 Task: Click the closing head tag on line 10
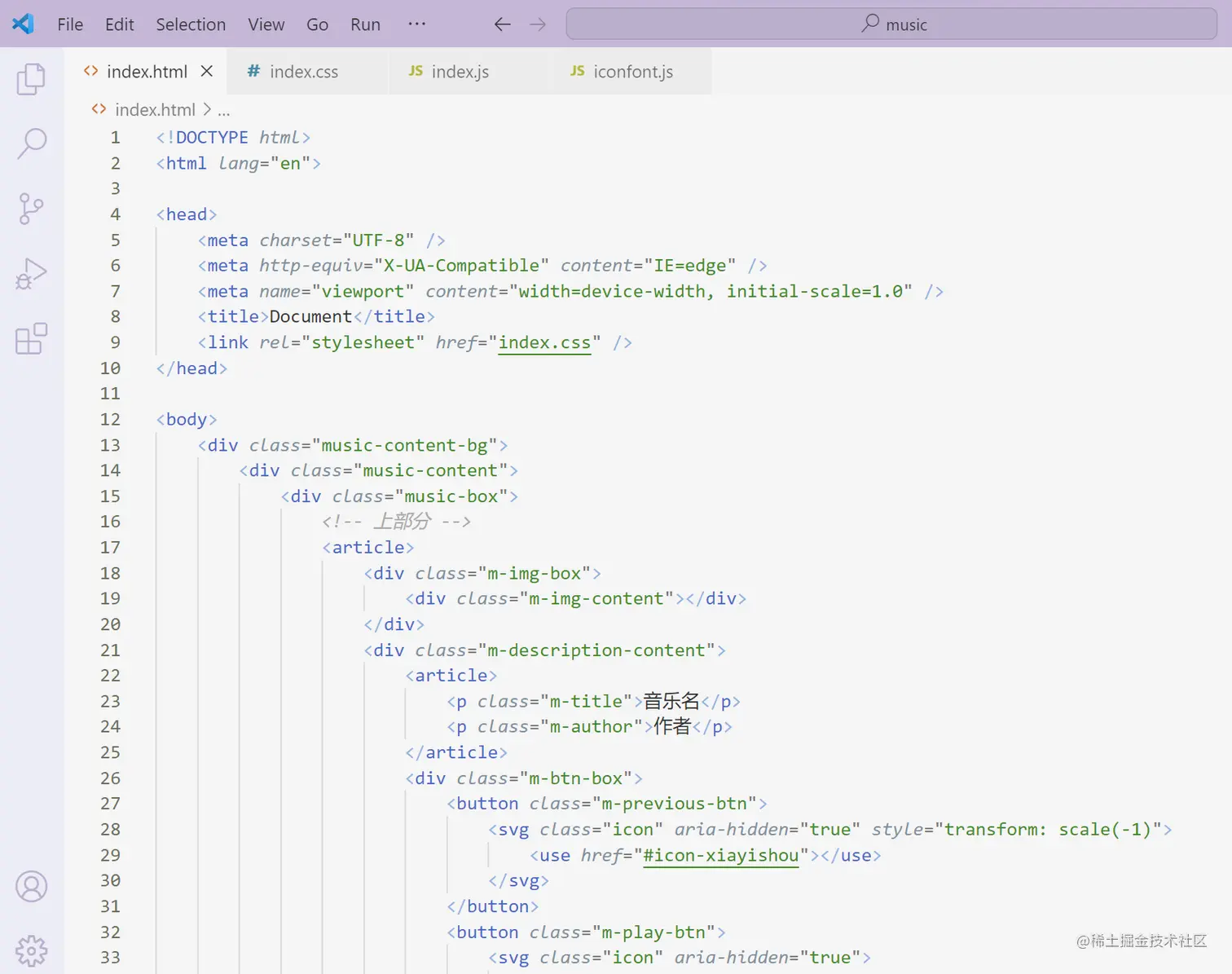point(191,368)
